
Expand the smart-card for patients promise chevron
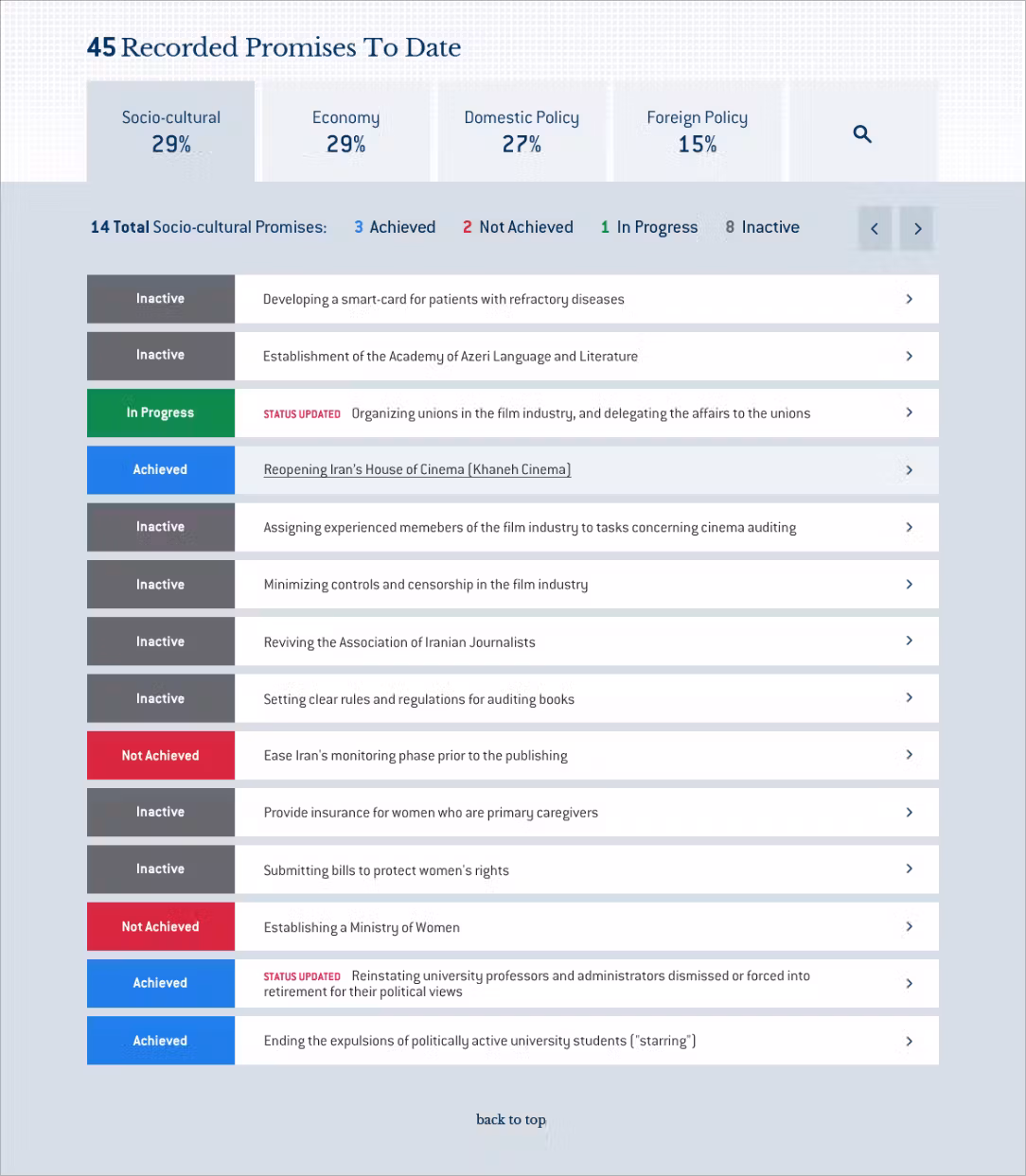pos(909,299)
